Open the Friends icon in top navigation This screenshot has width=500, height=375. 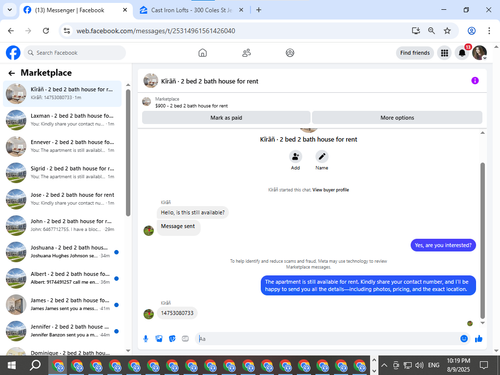click(246, 53)
